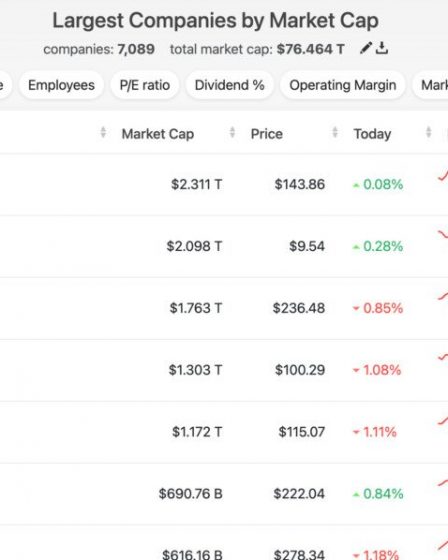The width and height of the screenshot is (448, 560).
Task: Sort by Price using arrows left of header
Action: pos(232,132)
